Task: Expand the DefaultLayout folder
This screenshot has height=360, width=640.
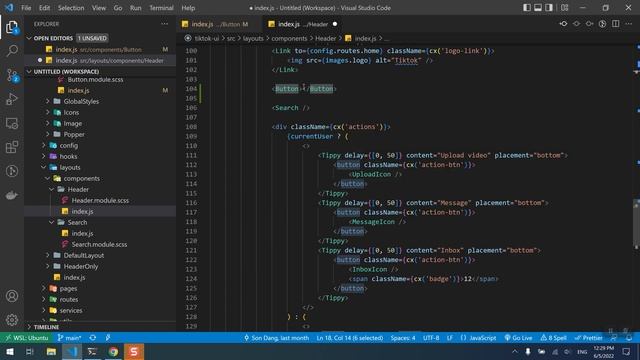Action: pyautogui.click(x=84, y=256)
